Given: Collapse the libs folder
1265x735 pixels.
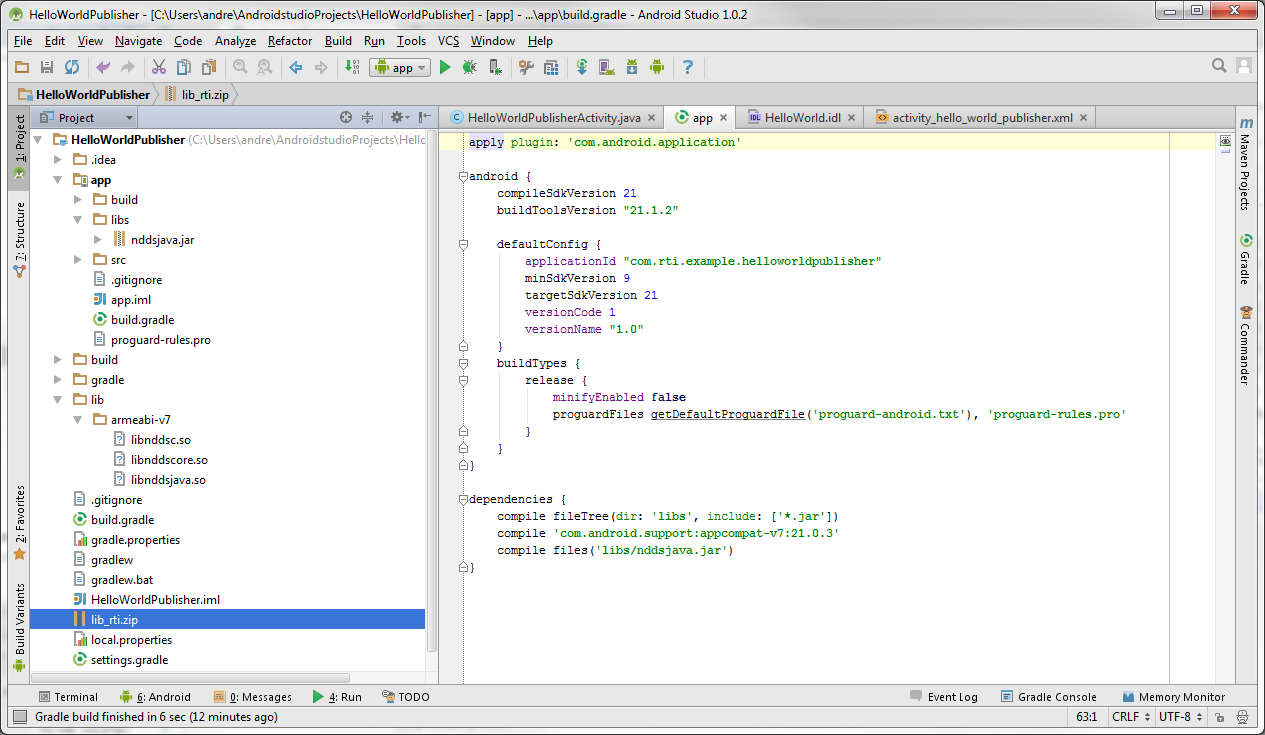Looking at the screenshot, I should coord(78,220).
